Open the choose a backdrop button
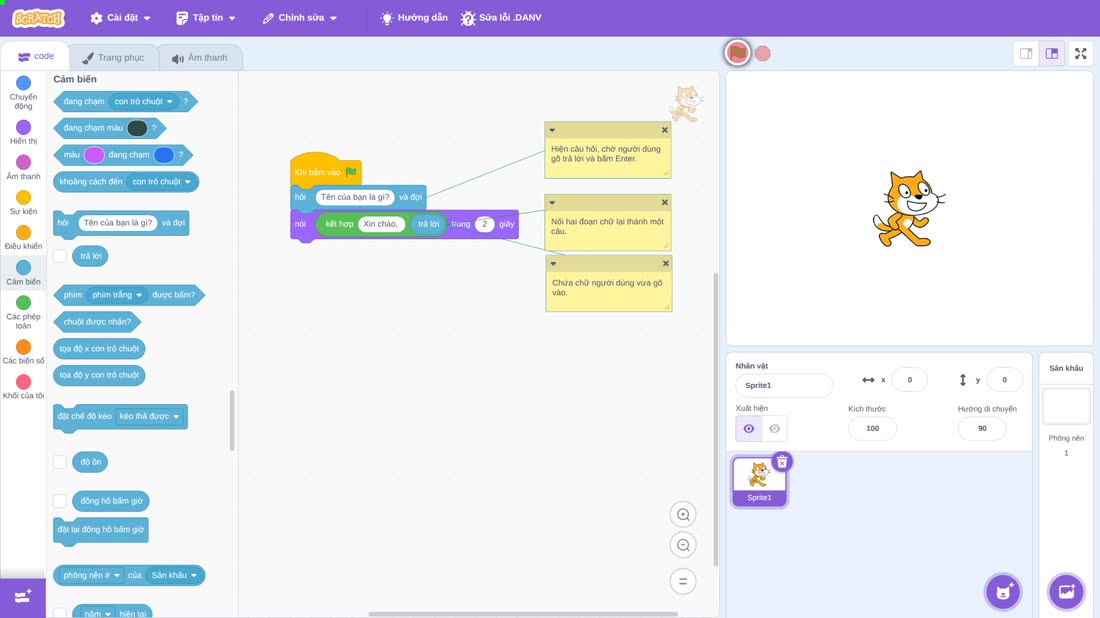1100x618 pixels. pyautogui.click(x=1066, y=591)
